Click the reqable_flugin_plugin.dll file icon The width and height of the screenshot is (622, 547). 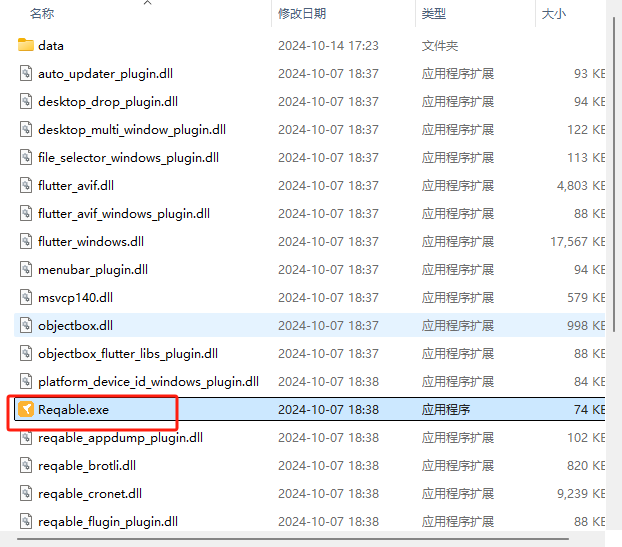point(26,521)
